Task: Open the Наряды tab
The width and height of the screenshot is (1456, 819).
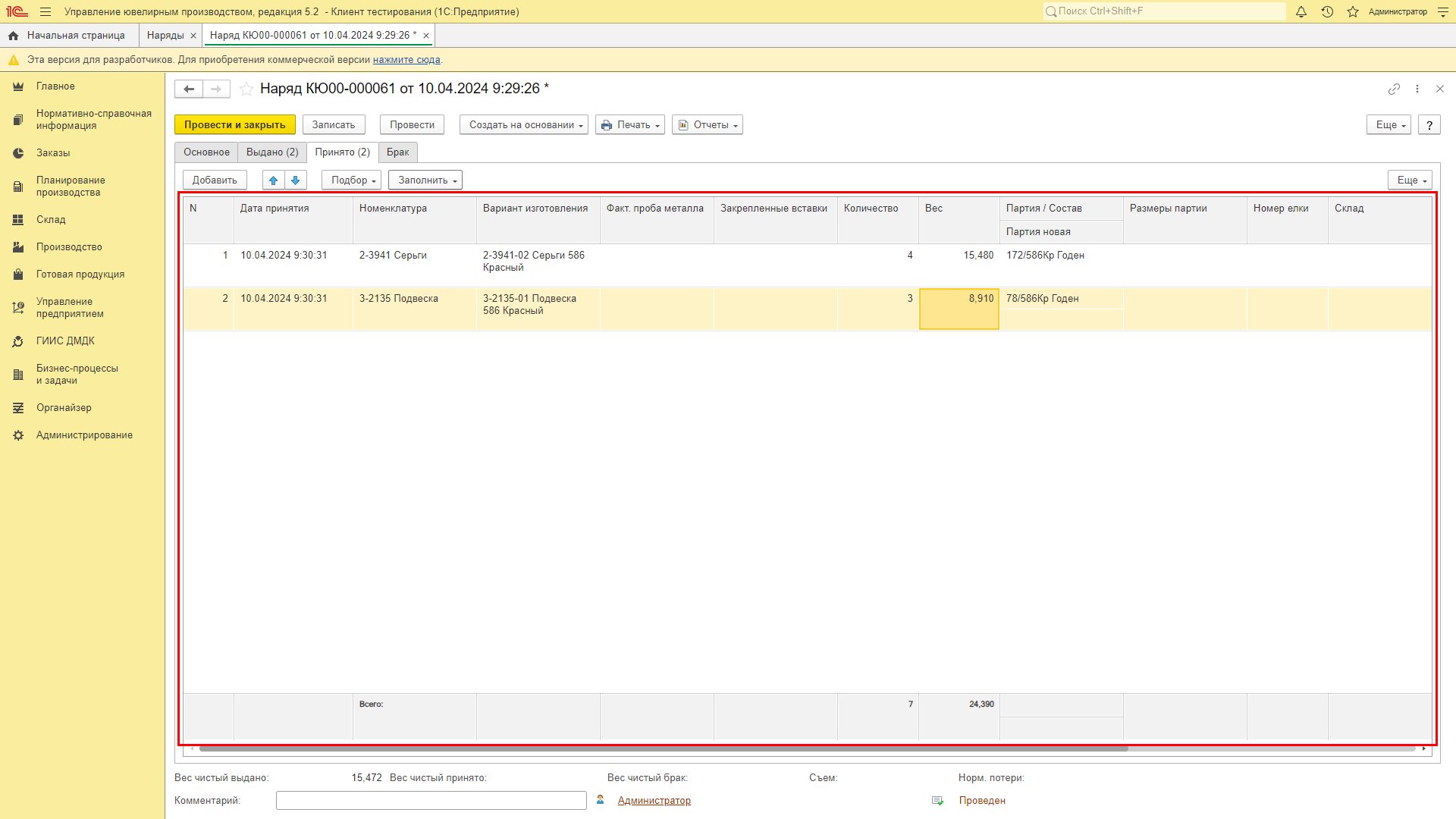Action: (165, 36)
